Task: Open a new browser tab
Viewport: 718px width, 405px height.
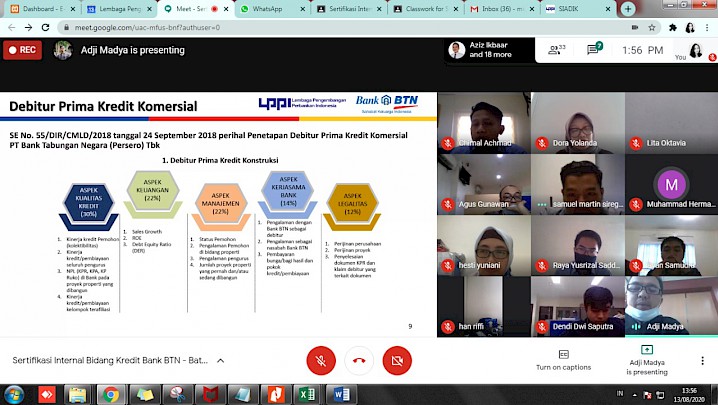Action: pyautogui.click(x=628, y=9)
